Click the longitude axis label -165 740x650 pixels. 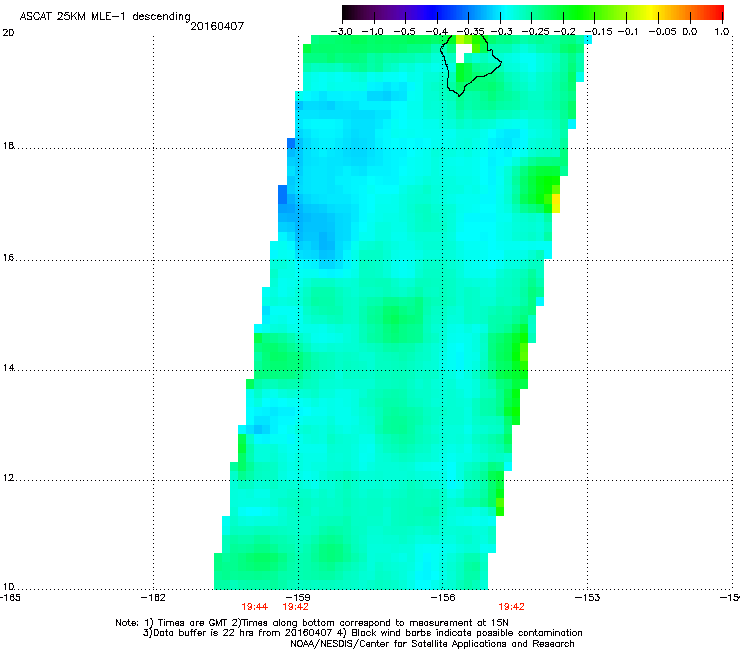[10, 598]
